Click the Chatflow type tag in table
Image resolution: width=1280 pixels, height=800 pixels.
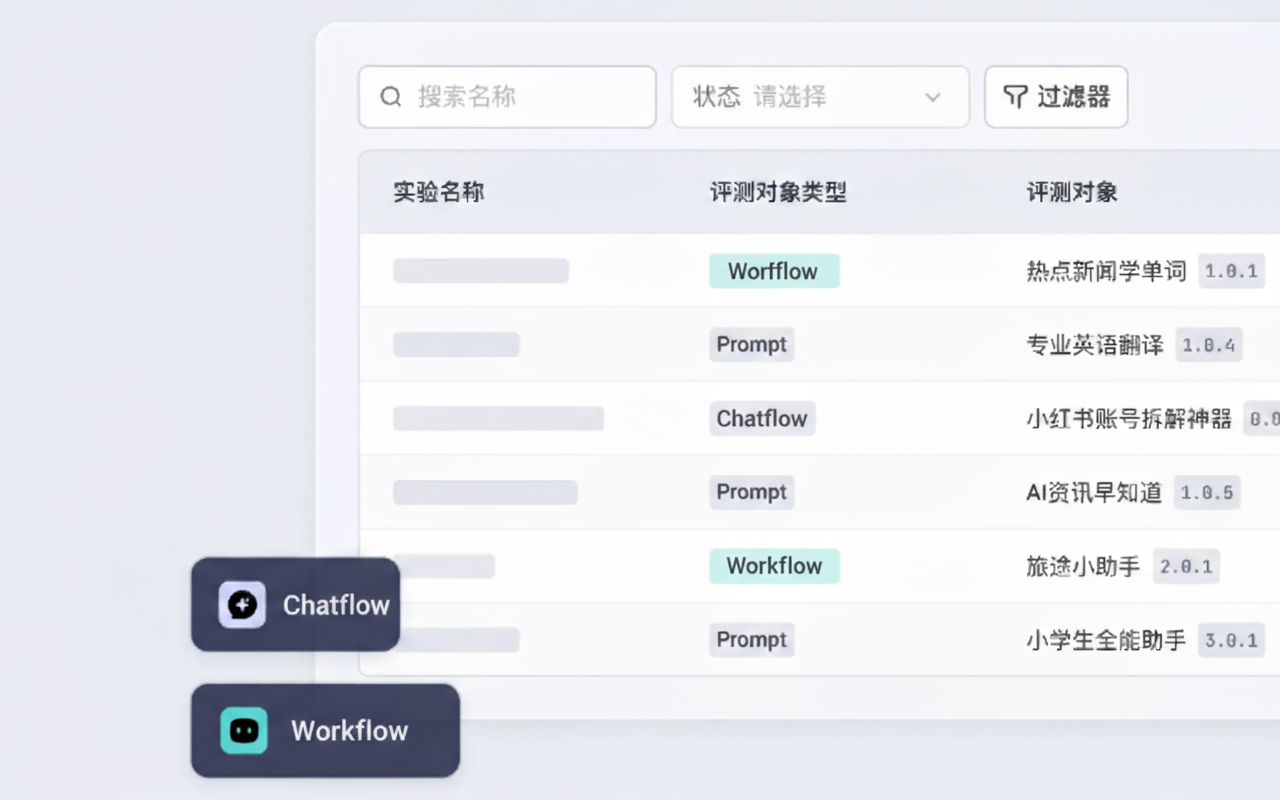coord(762,418)
